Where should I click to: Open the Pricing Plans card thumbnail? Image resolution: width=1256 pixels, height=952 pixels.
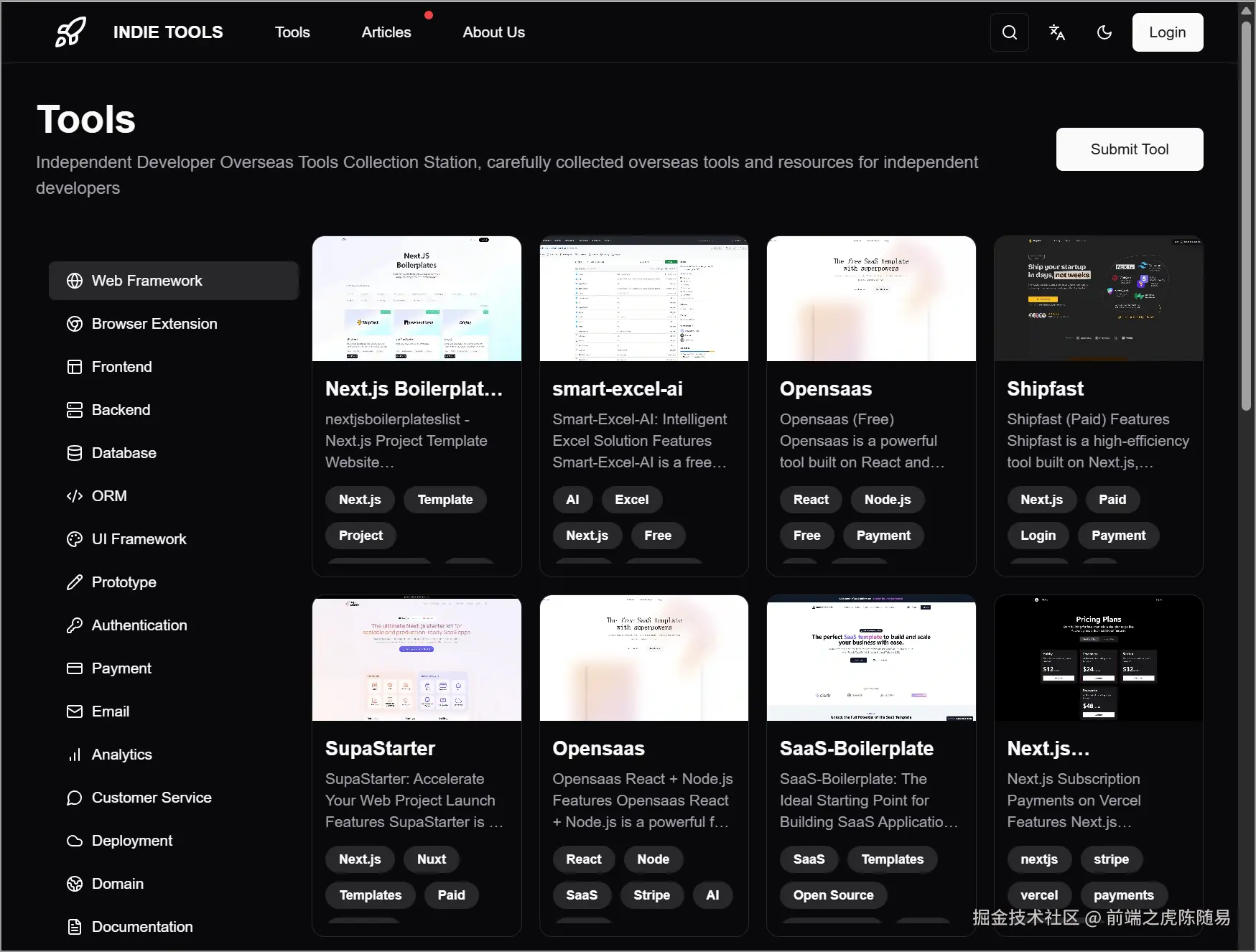1099,658
